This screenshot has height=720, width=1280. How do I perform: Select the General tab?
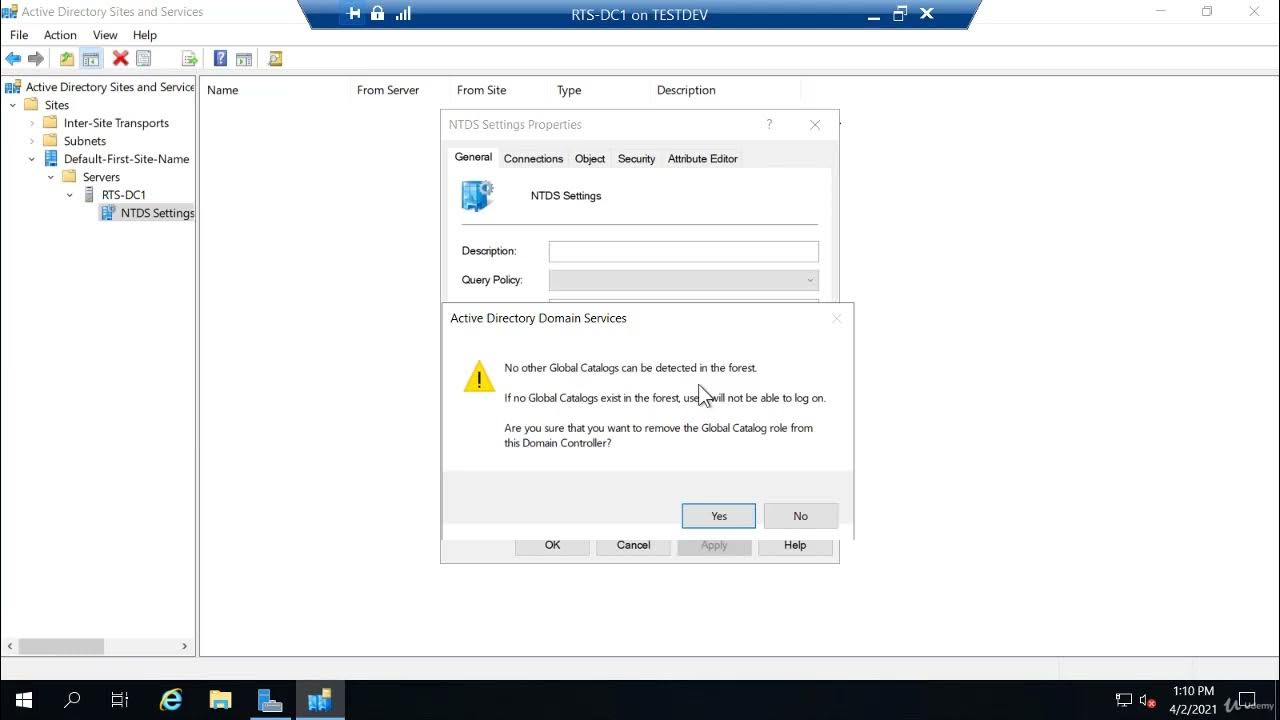coord(473,157)
